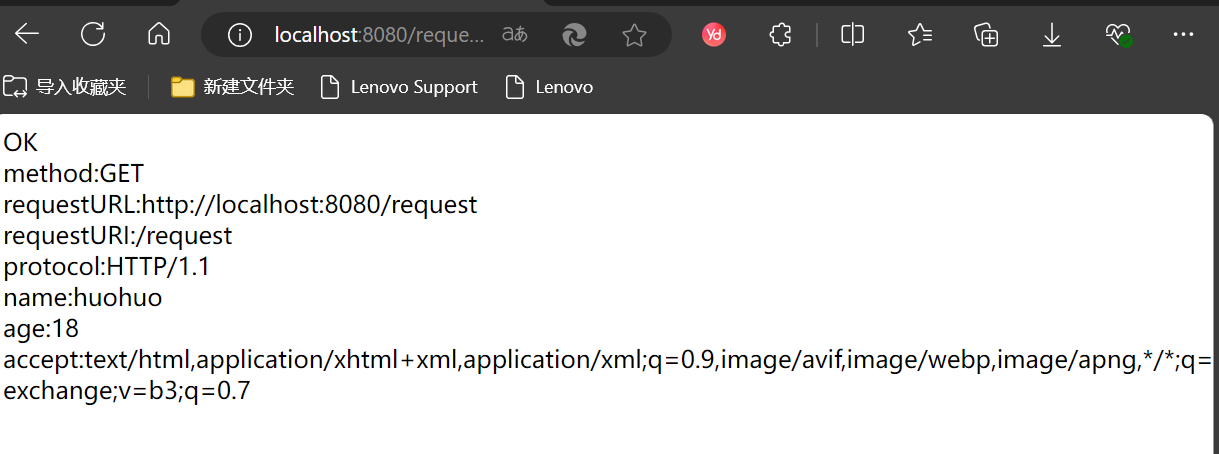Image resolution: width=1219 pixels, height=454 pixels.
Task: Go back to the previous page
Action: tap(27, 35)
